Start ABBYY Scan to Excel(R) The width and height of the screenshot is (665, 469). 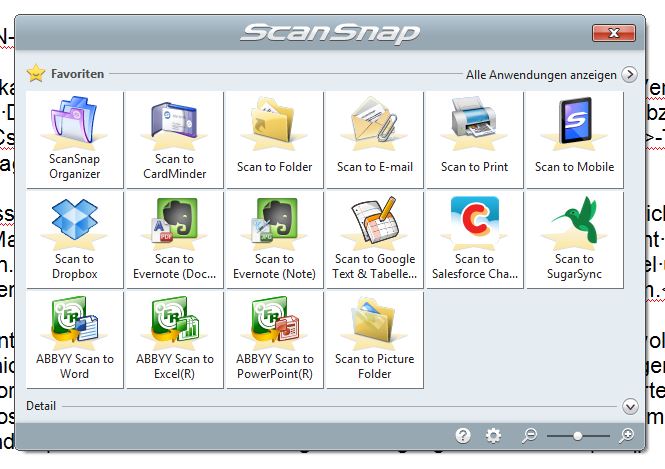175,340
